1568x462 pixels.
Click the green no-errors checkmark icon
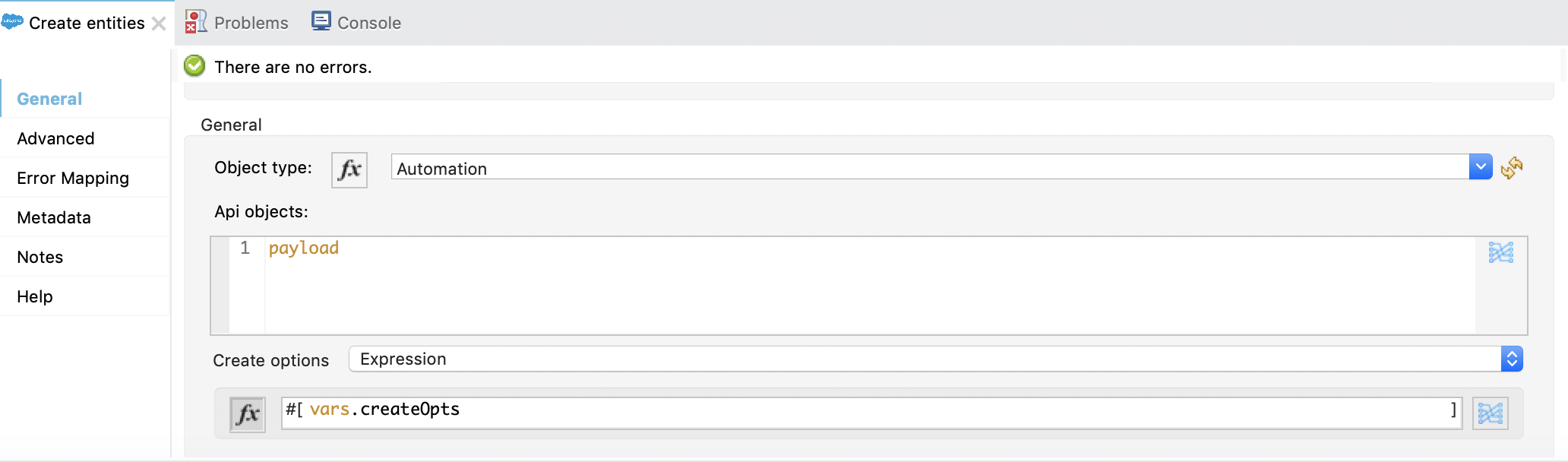(194, 66)
